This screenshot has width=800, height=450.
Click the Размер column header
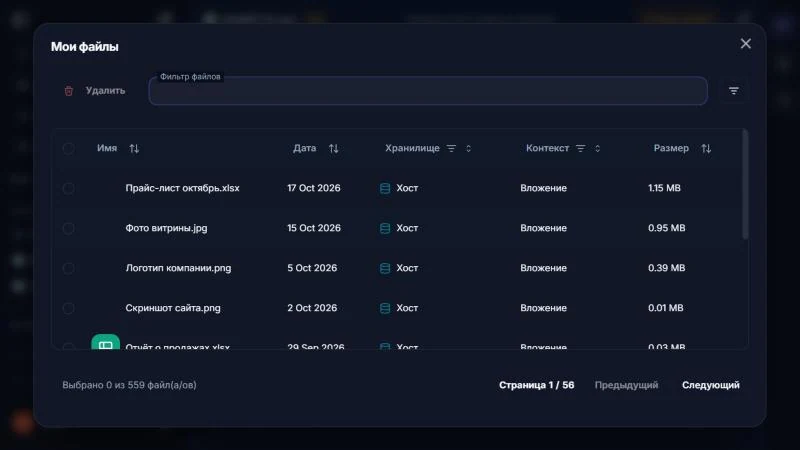tap(671, 148)
